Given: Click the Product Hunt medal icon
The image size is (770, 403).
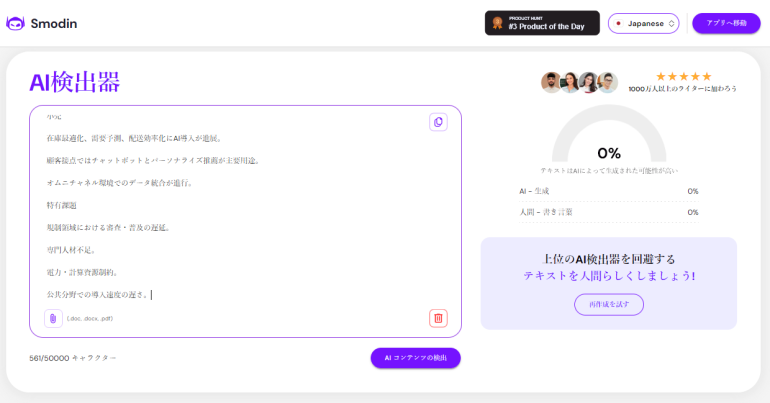Looking at the screenshot, I should pyautogui.click(x=497, y=23).
